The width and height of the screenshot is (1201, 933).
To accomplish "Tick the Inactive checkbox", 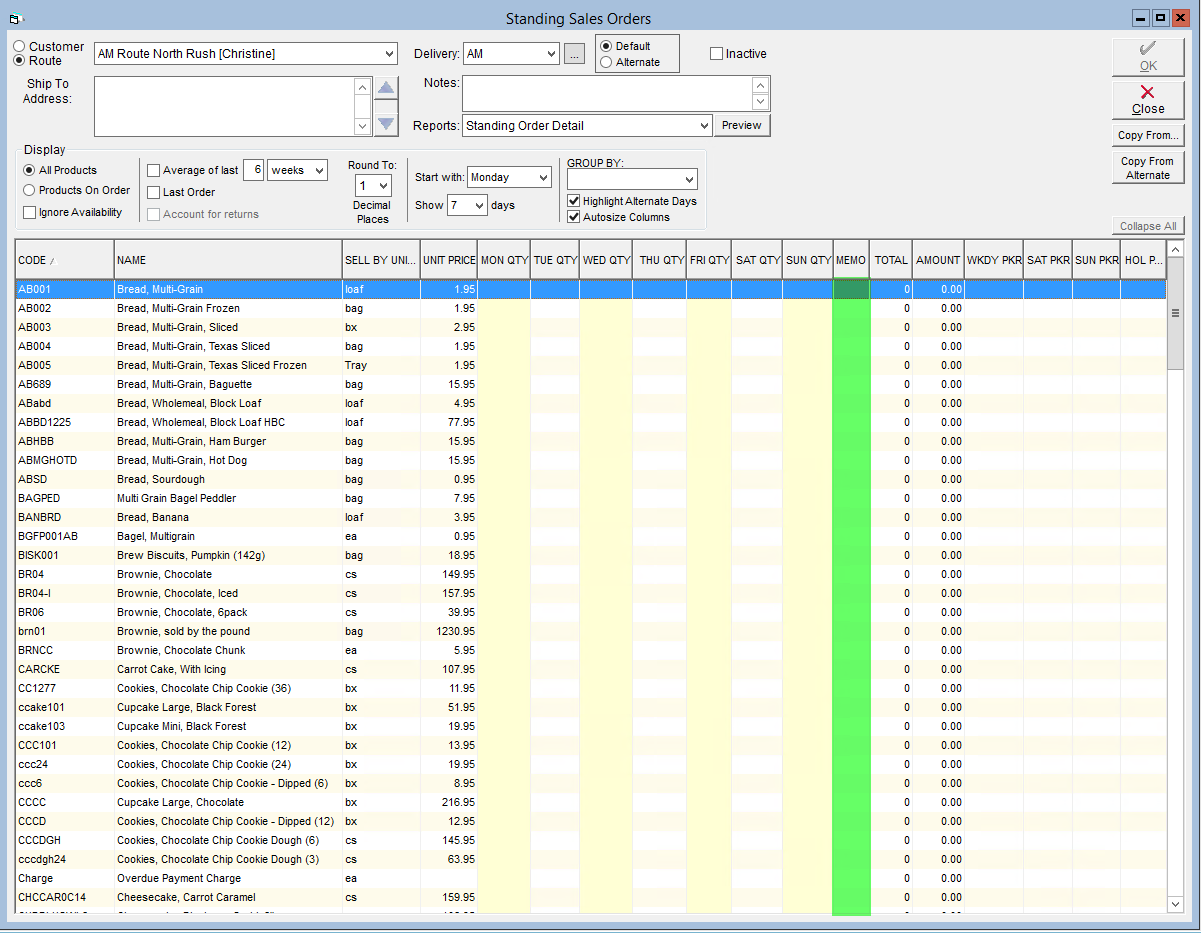I will tap(716, 54).
